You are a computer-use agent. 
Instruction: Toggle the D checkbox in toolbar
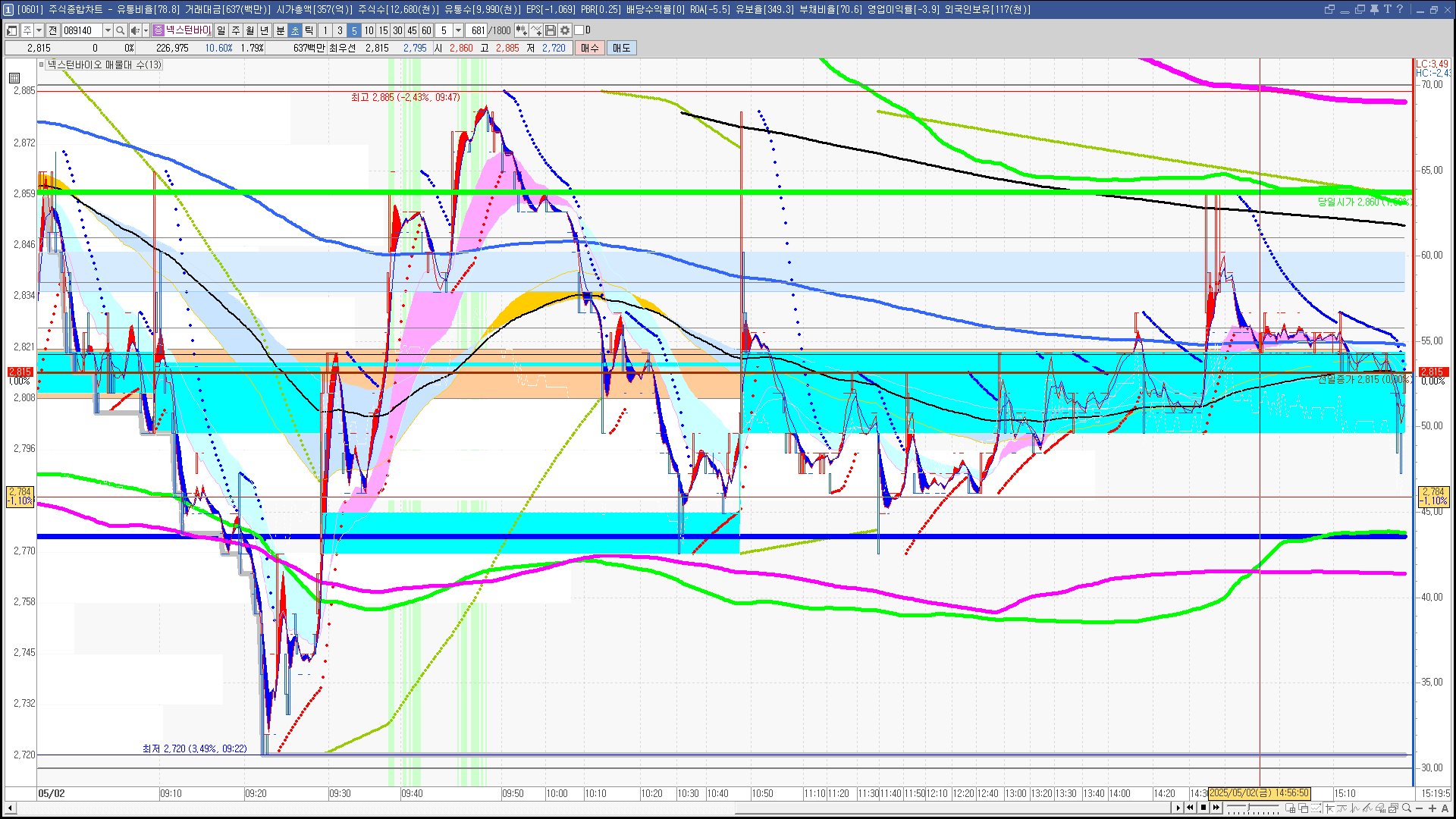(x=579, y=30)
